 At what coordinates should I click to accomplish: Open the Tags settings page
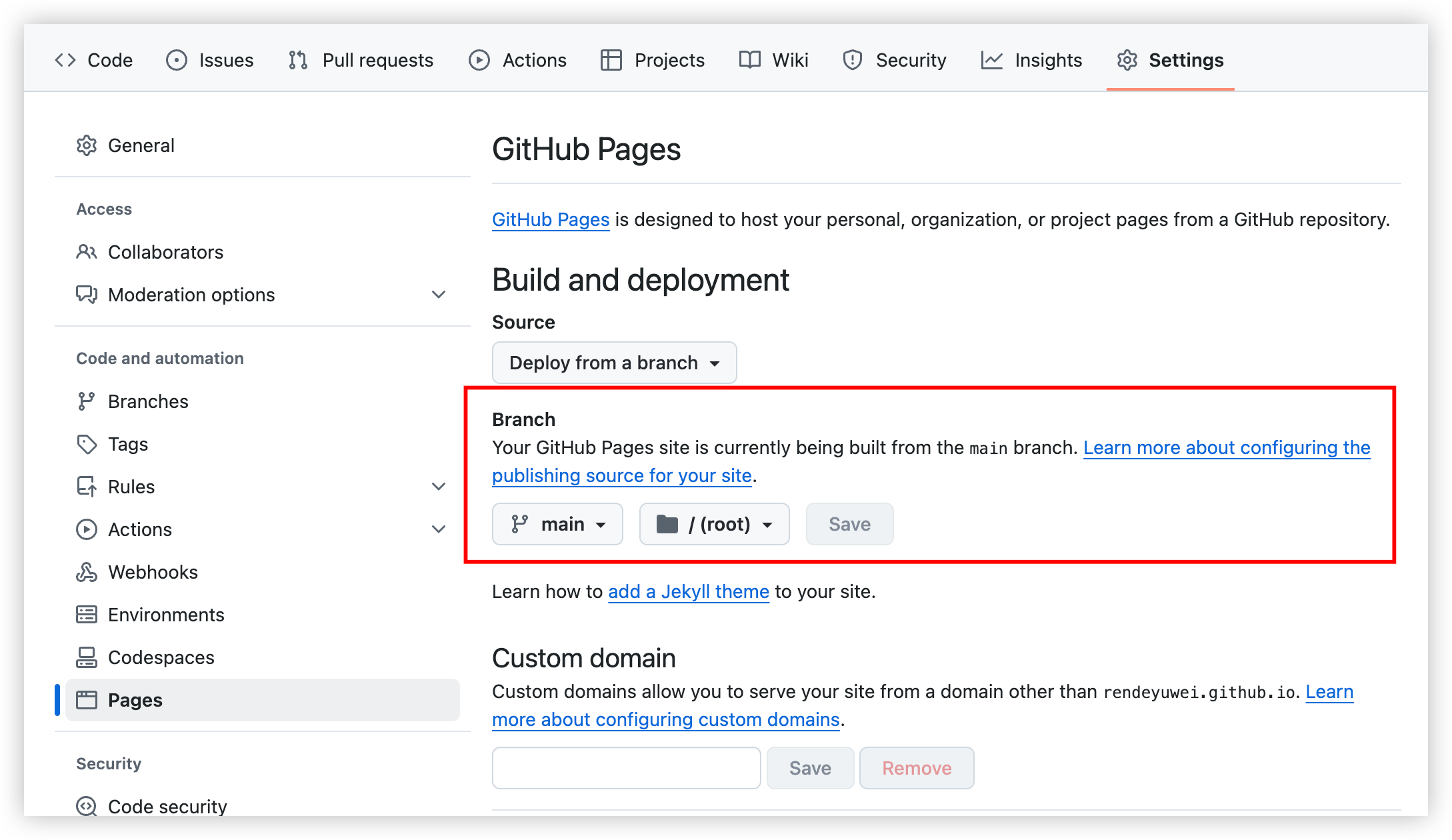click(x=263, y=444)
